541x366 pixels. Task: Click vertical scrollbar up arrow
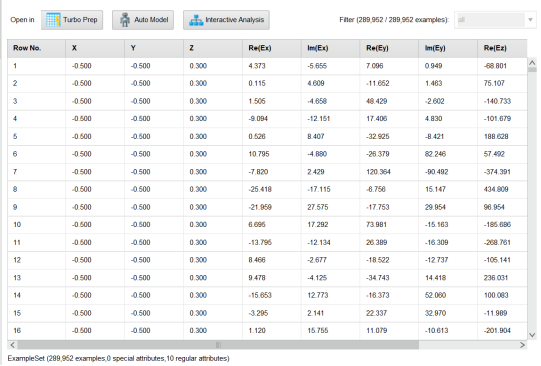pos(532,63)
